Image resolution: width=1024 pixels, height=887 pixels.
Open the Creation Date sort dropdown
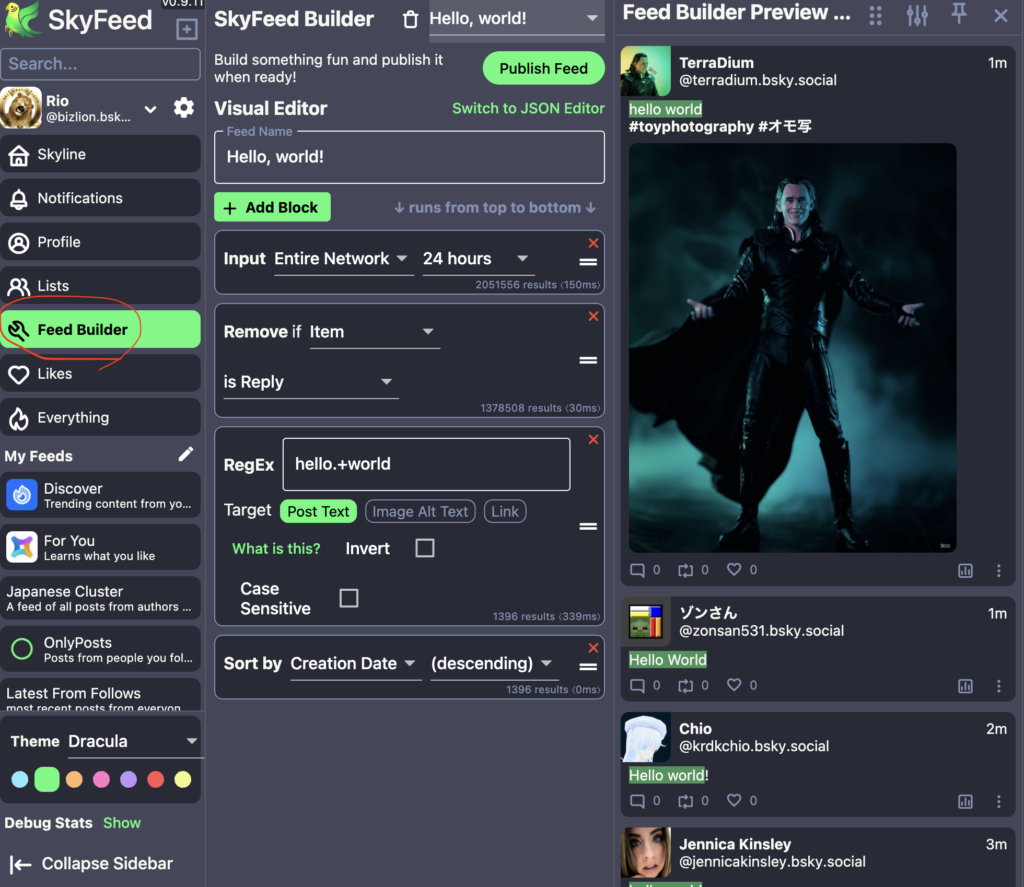point(355,664)
